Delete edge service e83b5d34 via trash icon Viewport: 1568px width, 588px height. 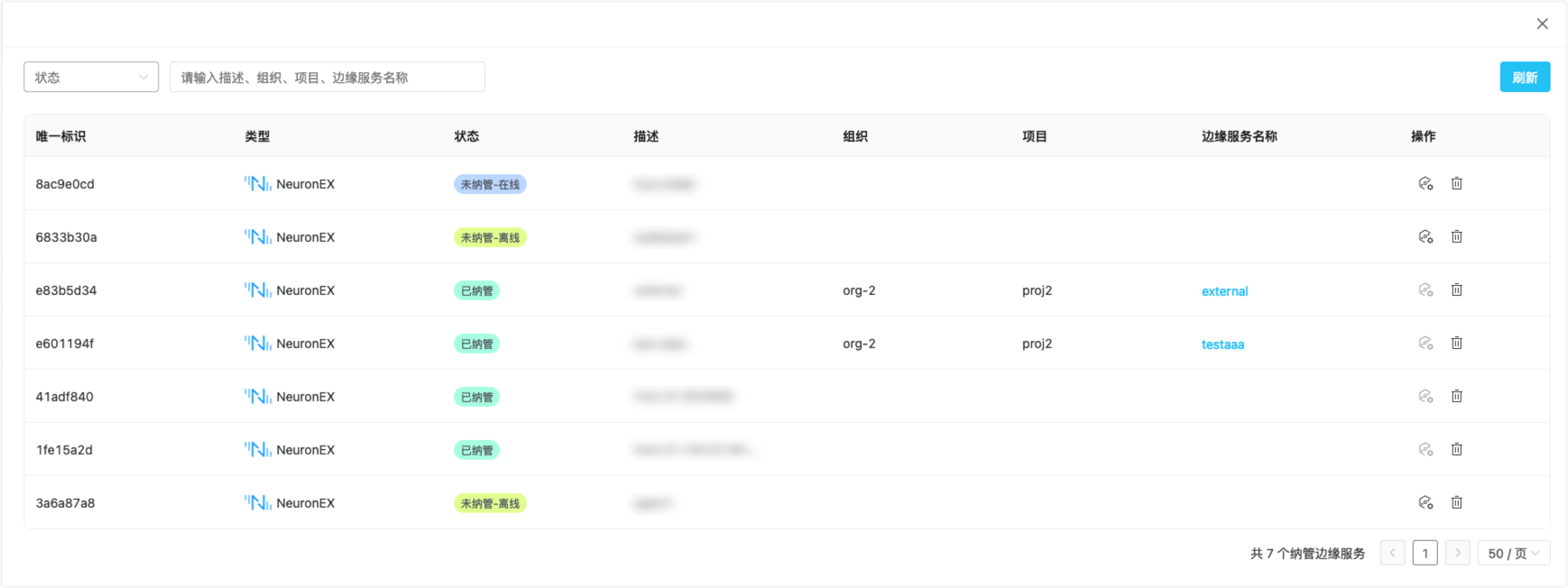click(1457, 289)
